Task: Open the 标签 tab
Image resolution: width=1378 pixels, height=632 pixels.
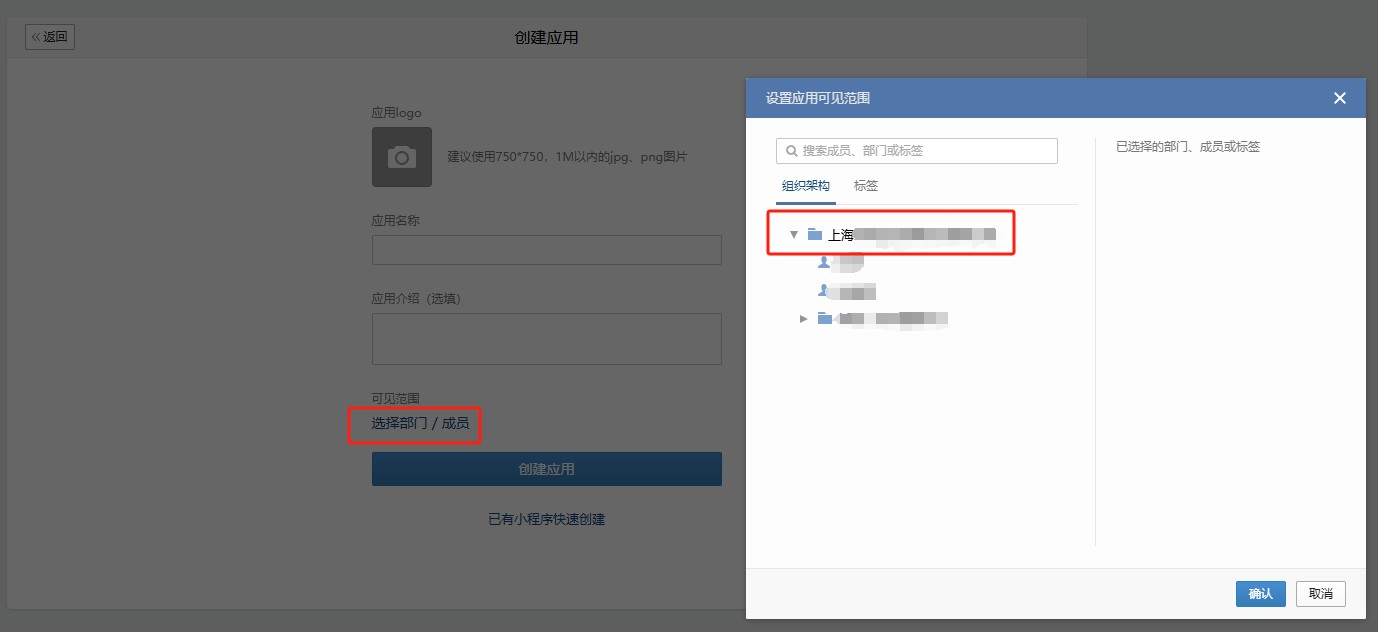Action: click(x=866, y=186)
